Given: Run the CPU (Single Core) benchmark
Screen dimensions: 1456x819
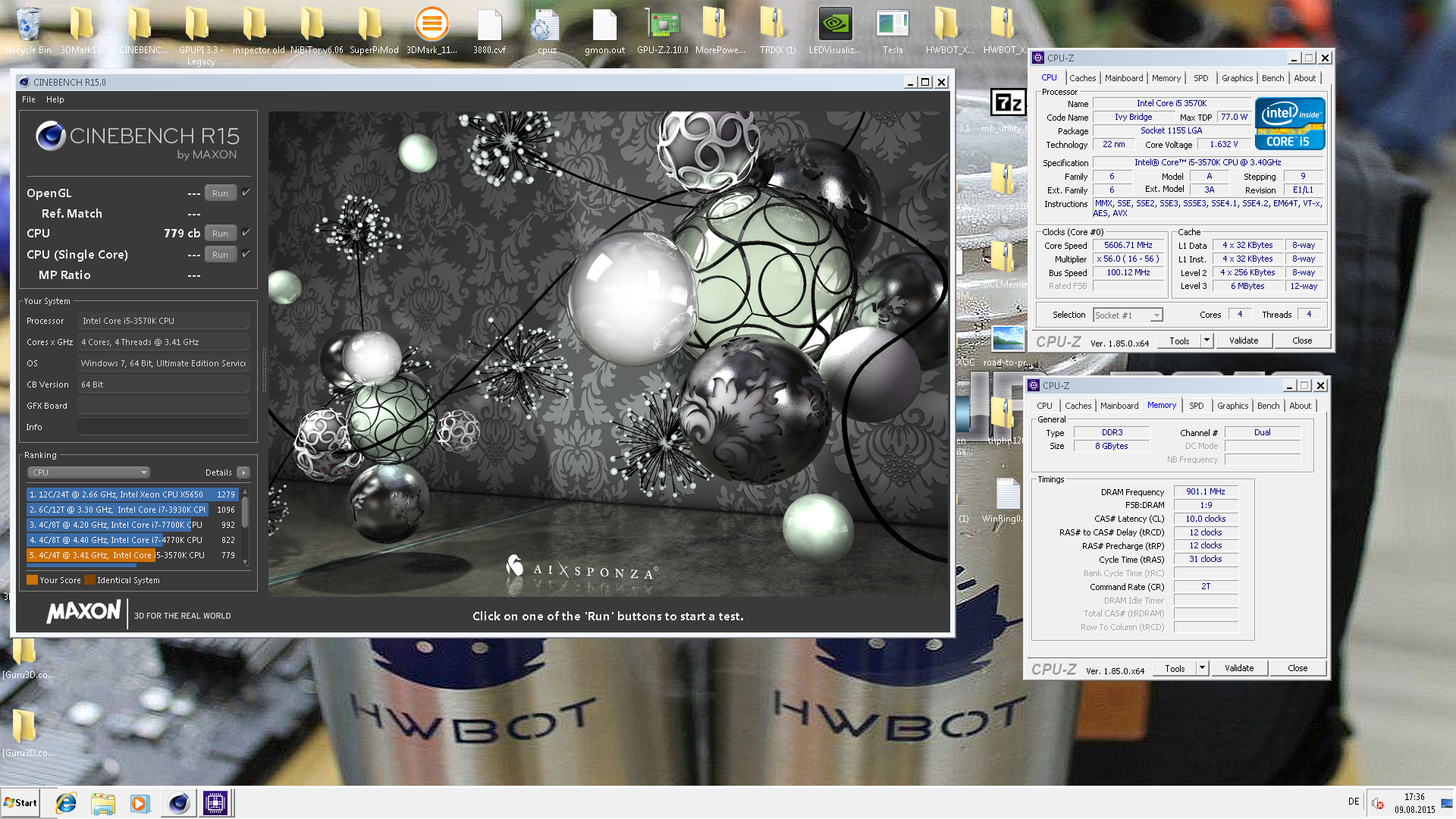Looking at the screenshot, I should pos(220,255).
